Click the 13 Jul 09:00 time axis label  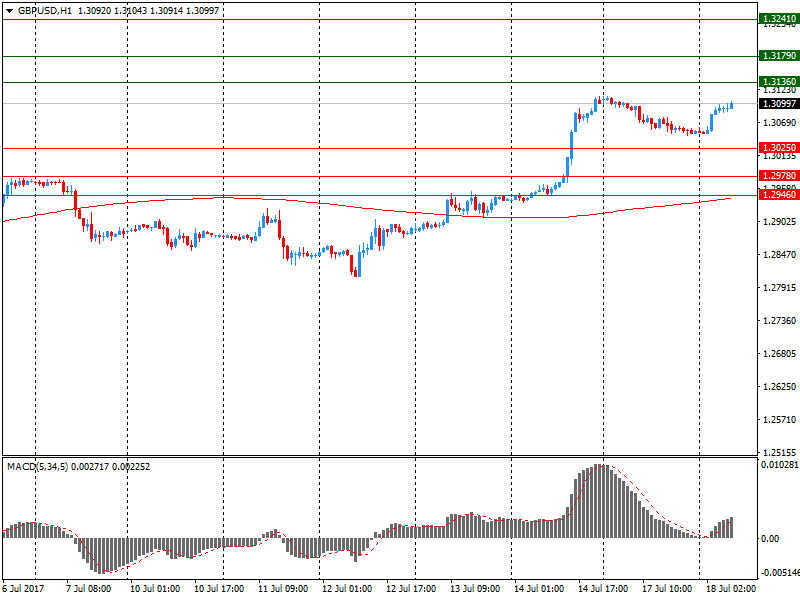coord(475,589)
